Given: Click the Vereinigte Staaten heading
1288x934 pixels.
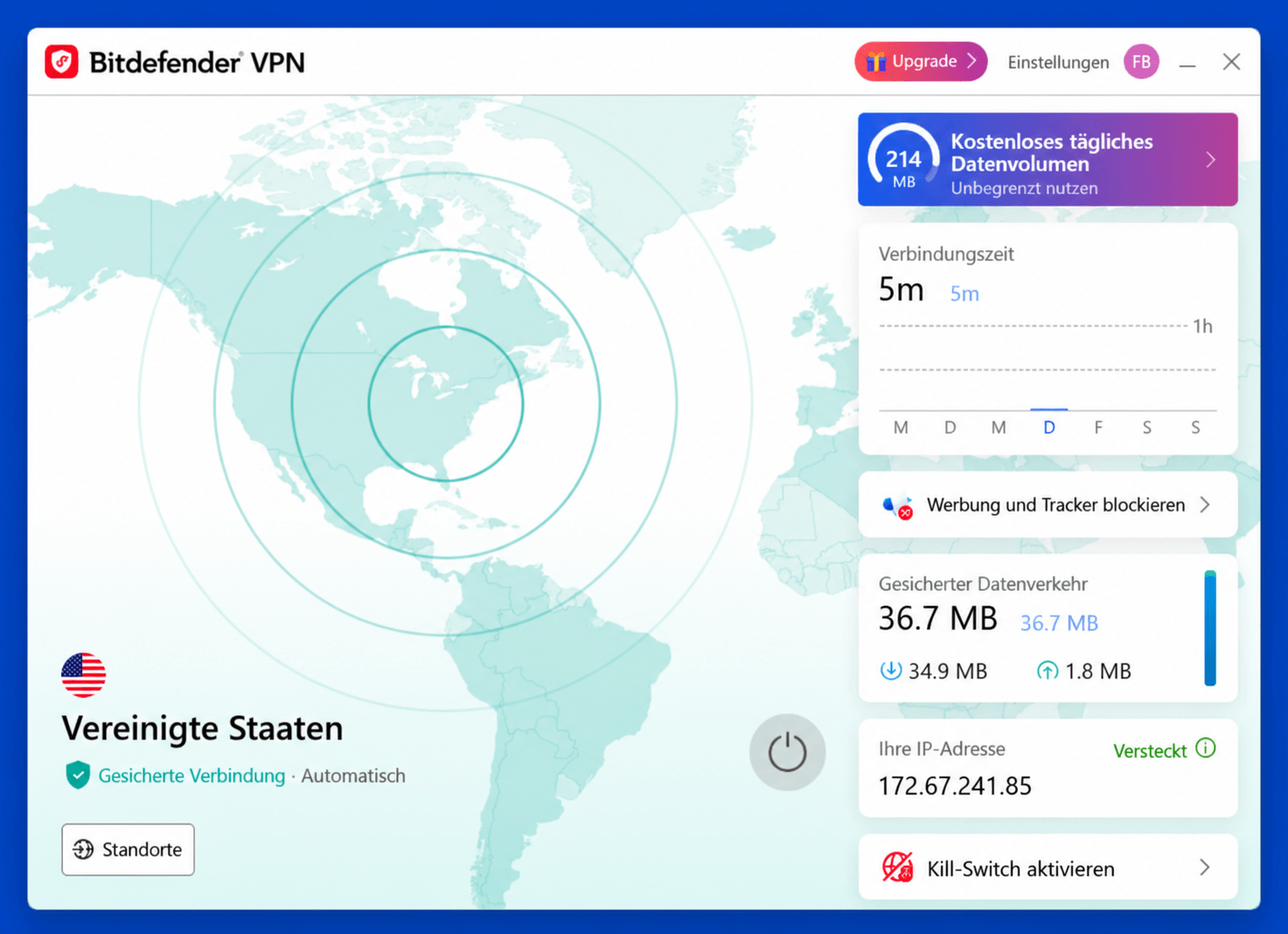Looking at the screenshot, I should click(202, 728).
